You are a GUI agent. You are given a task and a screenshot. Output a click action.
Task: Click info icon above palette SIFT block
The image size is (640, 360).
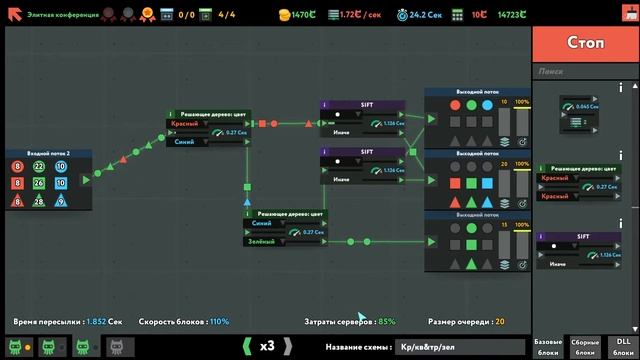tap(621, 223)
